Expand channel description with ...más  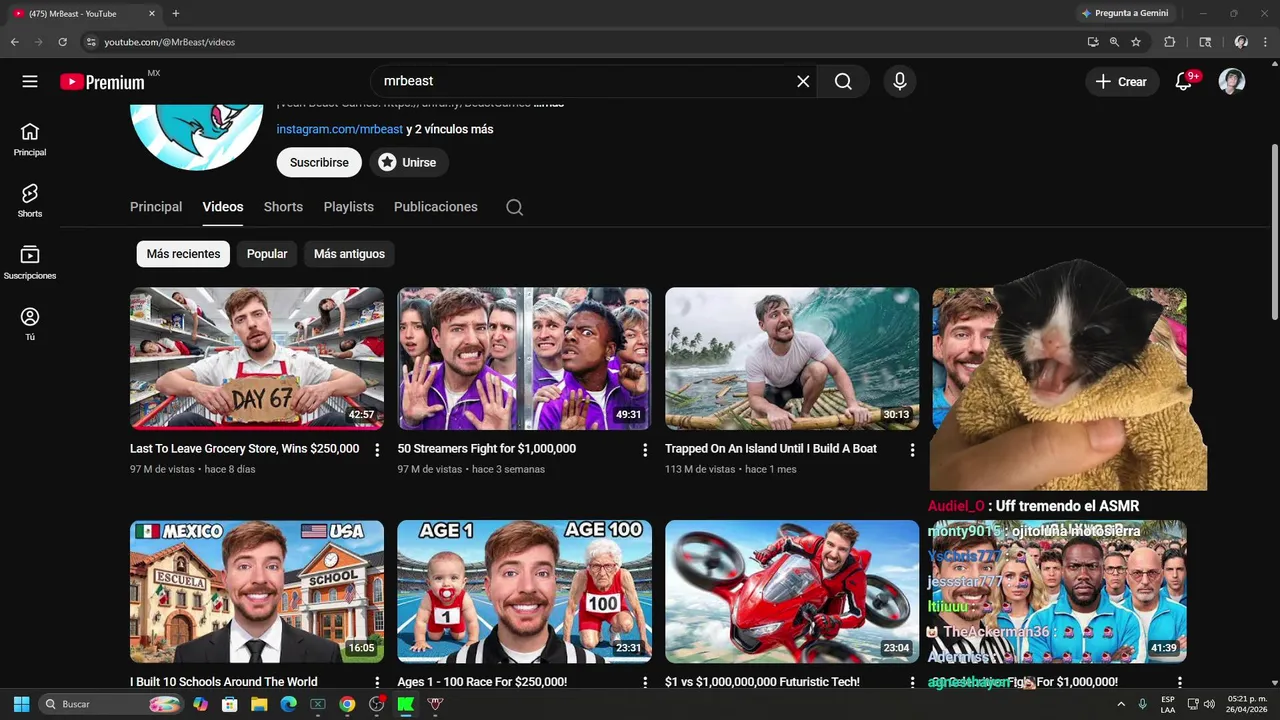click(x=549, y=103)
